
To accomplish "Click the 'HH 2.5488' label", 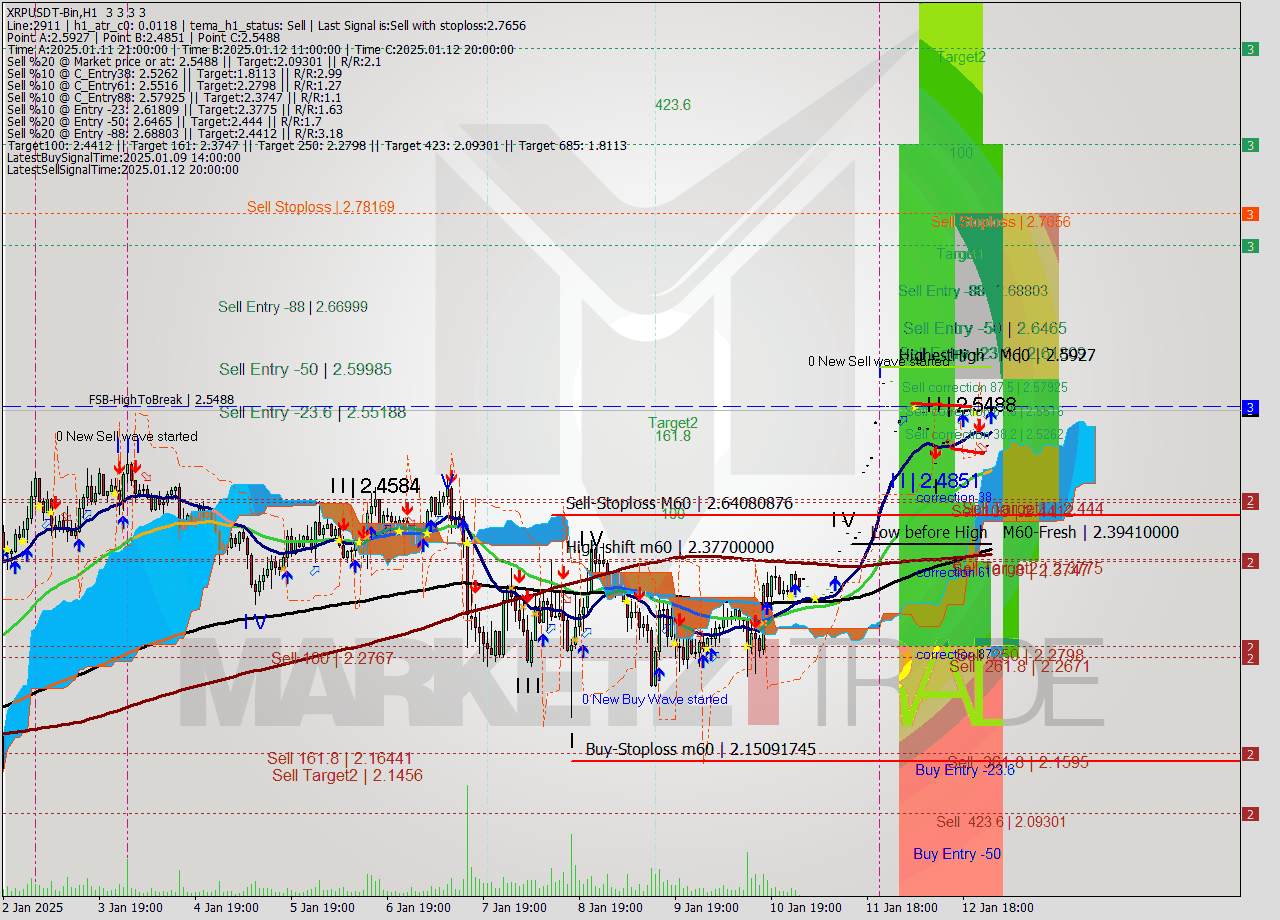I will 970,405.
